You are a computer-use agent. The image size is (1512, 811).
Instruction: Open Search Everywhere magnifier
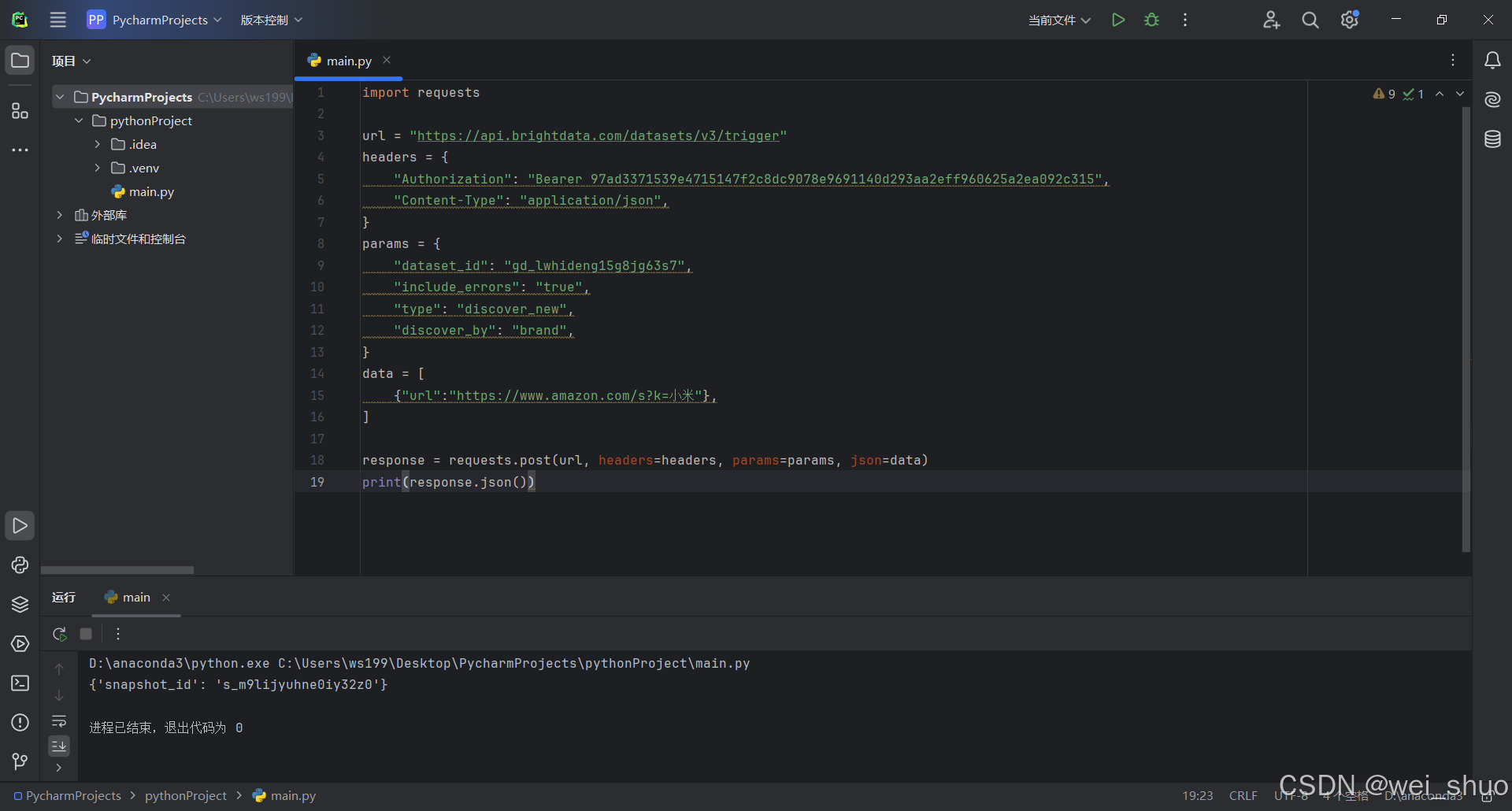(1310, 20)
